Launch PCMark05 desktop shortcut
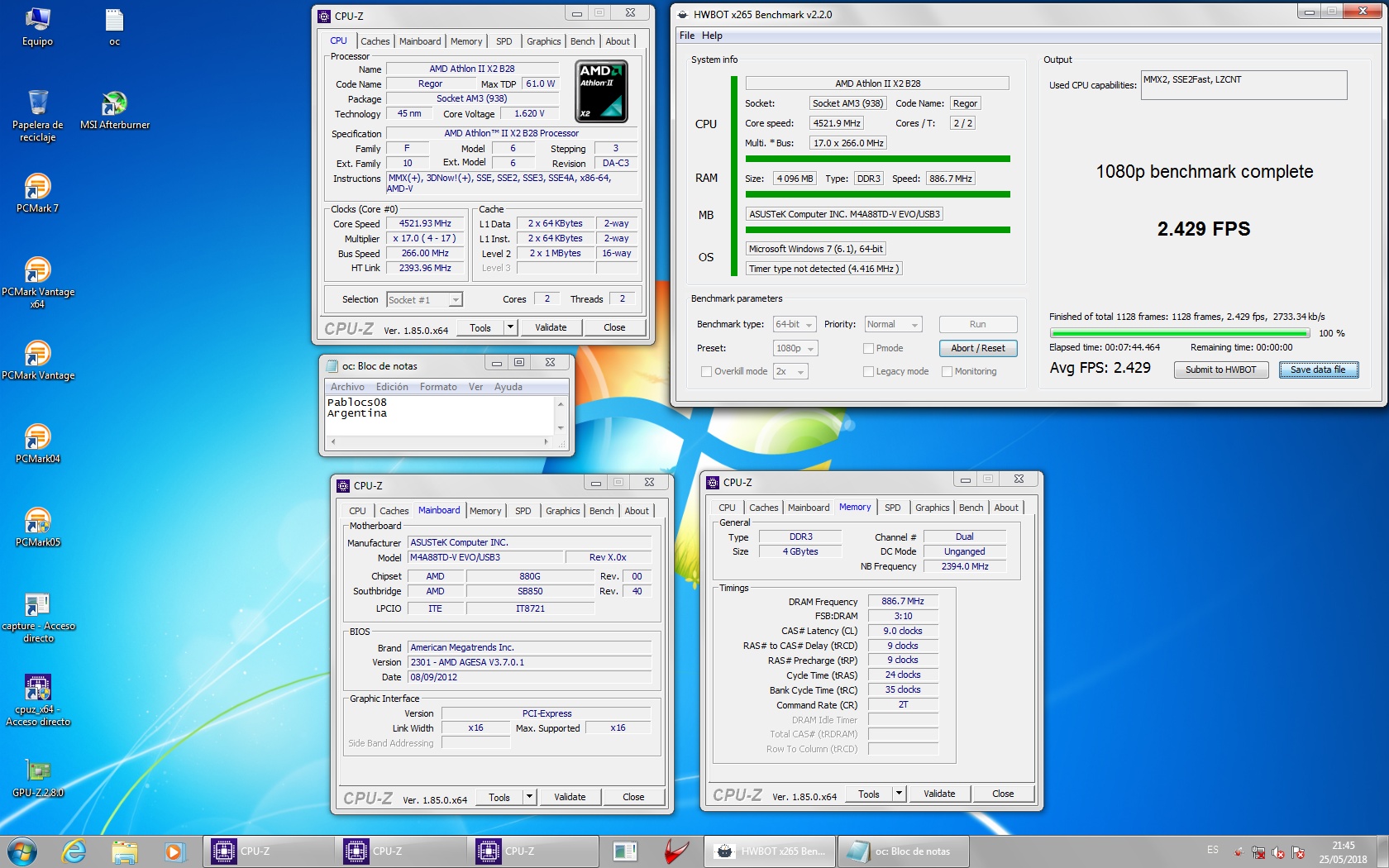 pos(37,527)
